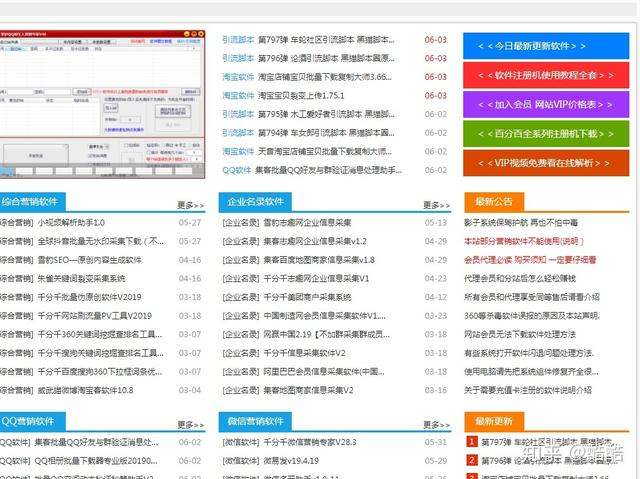Open 阿里巴巴会员信息采集软件 link
The width and height of the screenshot is (640, 479).
coord(324,372)
